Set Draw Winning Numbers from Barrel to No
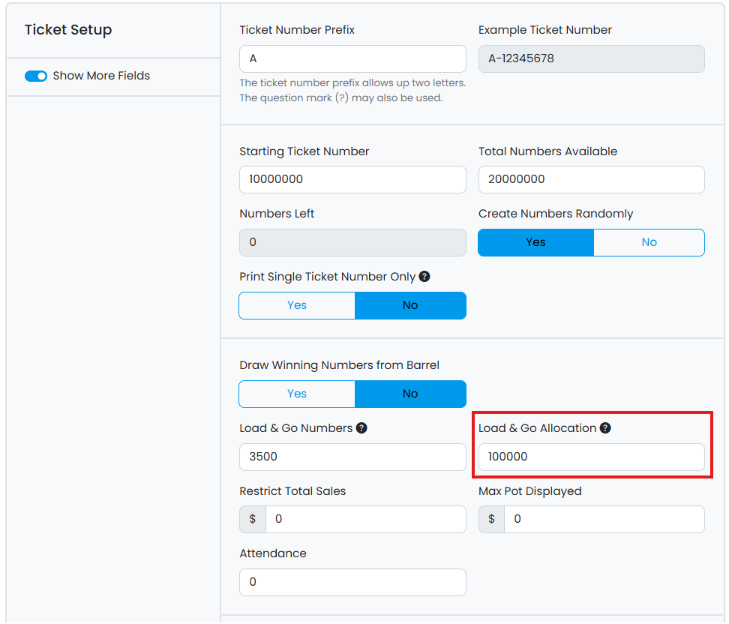 (410, 394)
